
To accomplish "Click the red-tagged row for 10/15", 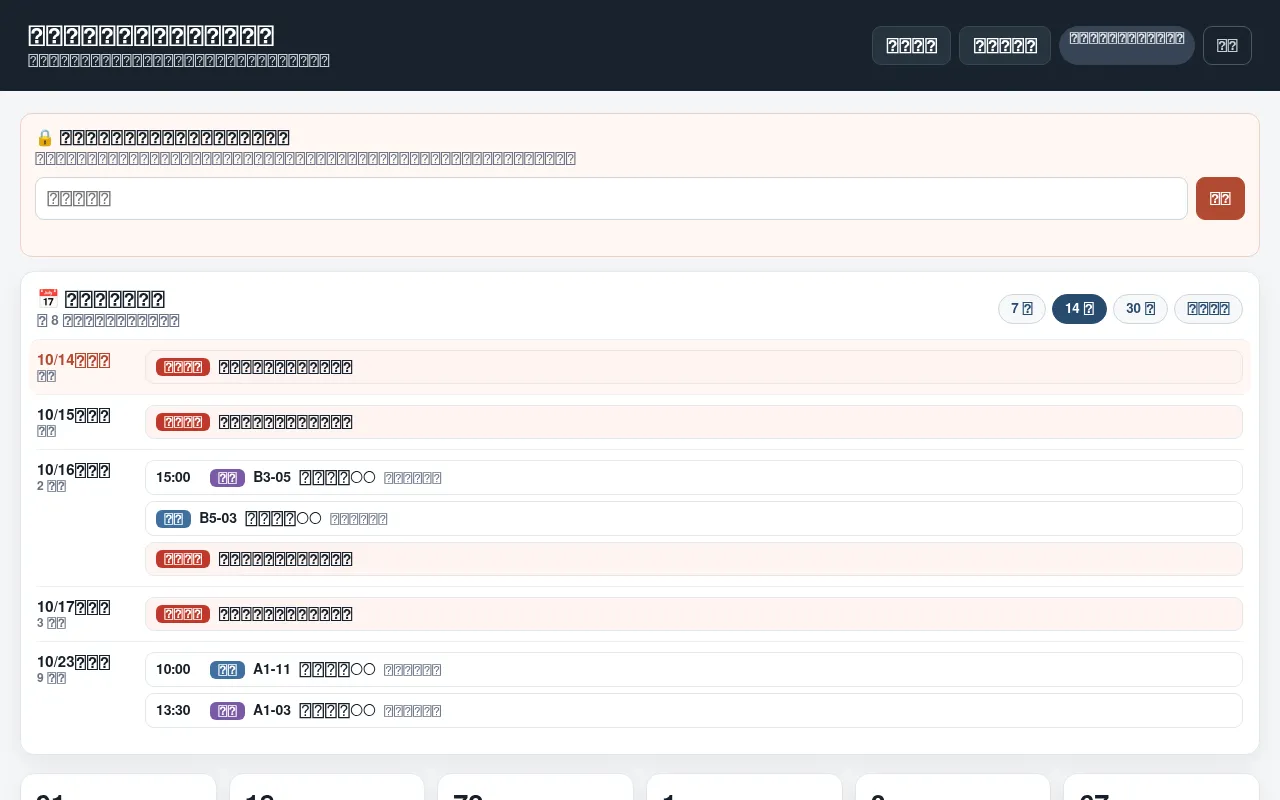I will pos(694,422).
